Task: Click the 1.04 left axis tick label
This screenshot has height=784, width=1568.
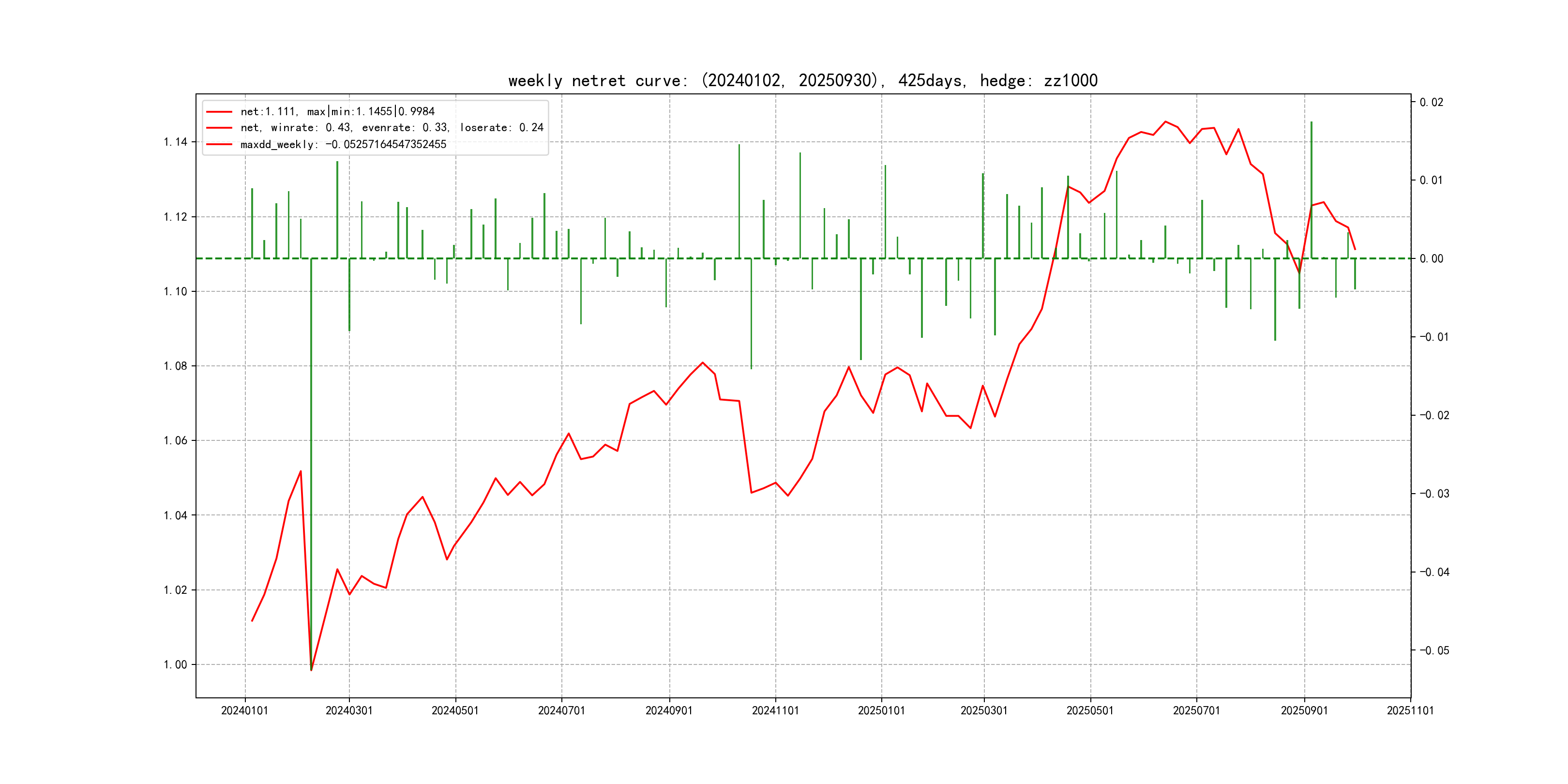Action: [175, 515]
